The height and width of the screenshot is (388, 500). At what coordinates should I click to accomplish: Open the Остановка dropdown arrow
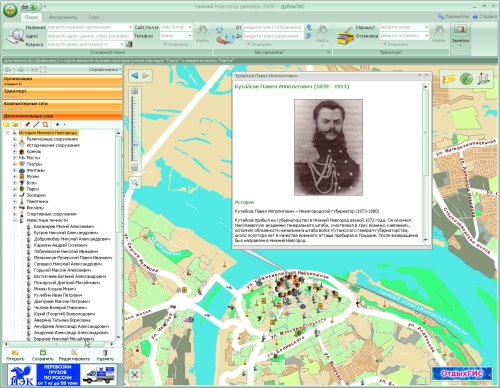tap(426, 35)
